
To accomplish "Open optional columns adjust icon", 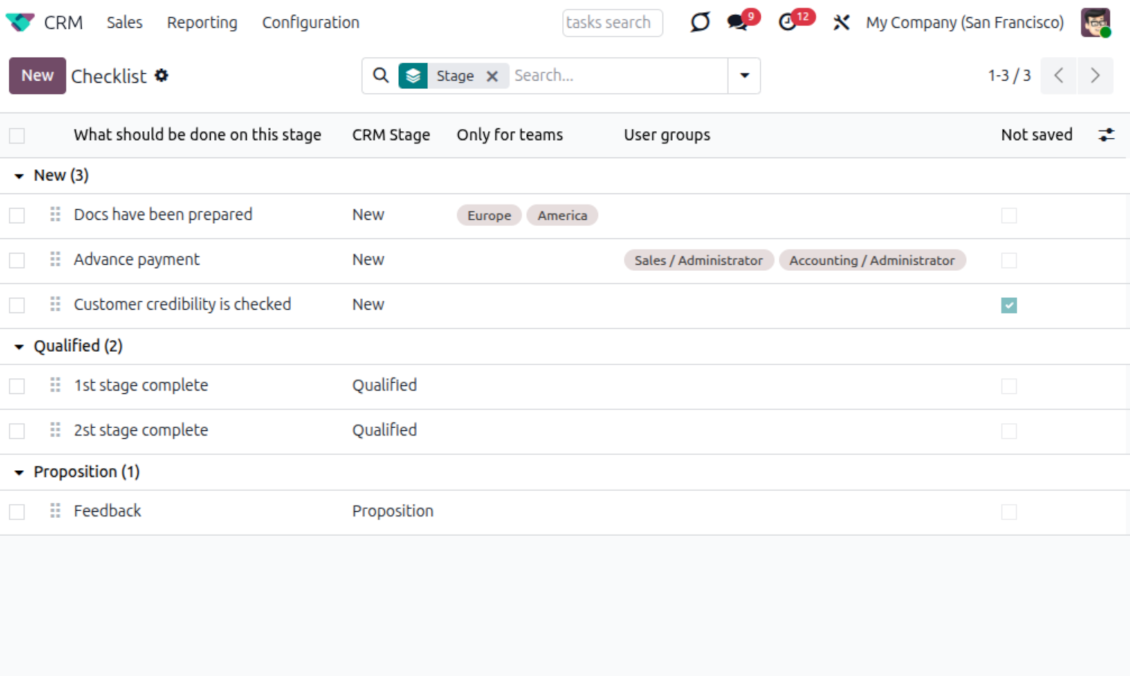I will point(1106,135).
